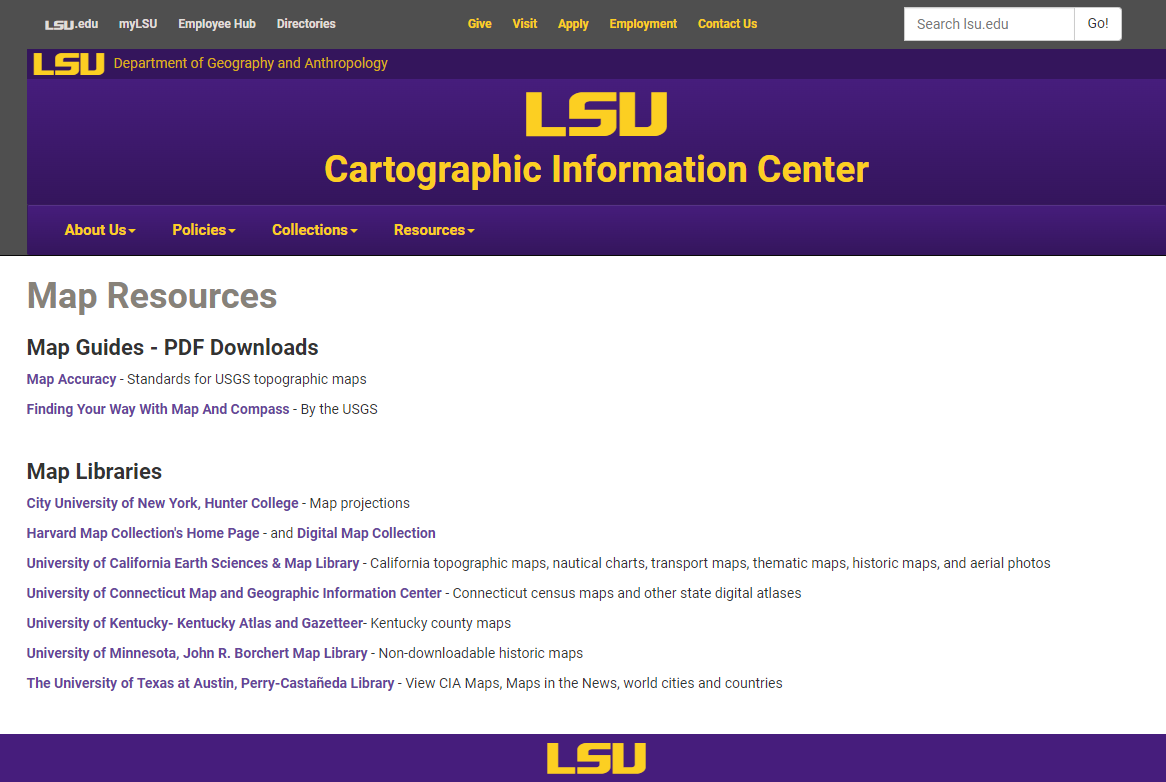Open University of California Earth Sciences & Map Library
This screenshot has height=782, width=1166.
click(x=193, y=563)
